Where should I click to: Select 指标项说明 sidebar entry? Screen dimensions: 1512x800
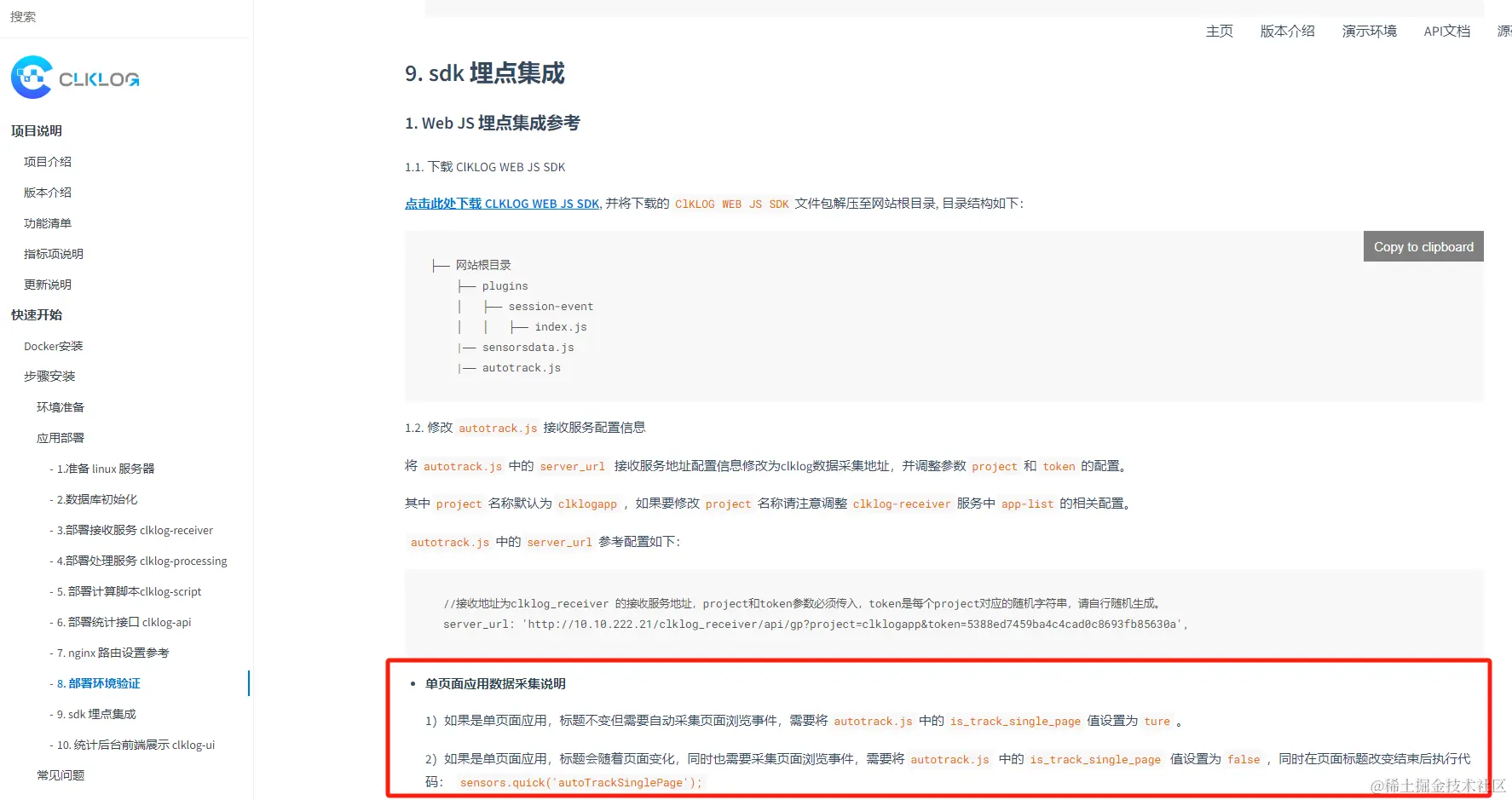(54, 254)
